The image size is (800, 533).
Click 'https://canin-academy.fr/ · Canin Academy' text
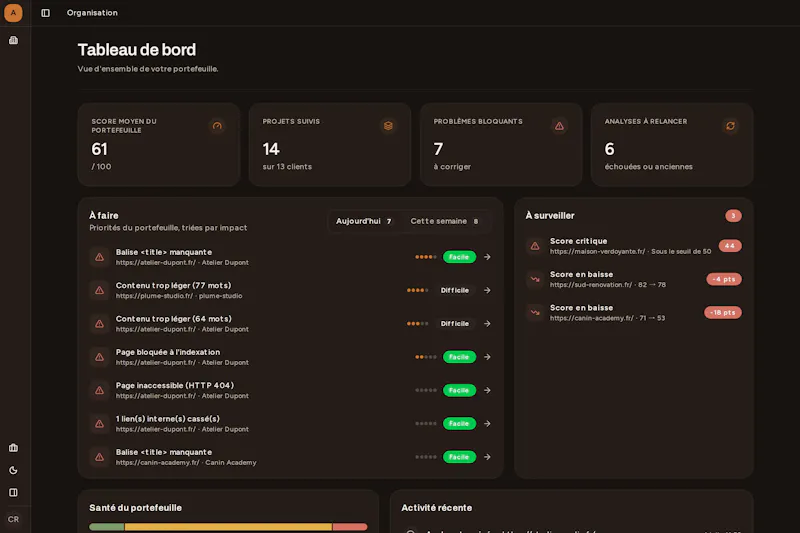click(x=186, y=463)
